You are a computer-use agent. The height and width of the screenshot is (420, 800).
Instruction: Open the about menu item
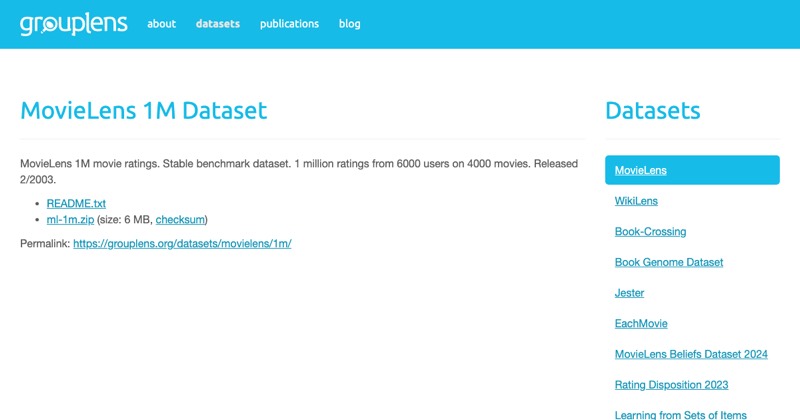point(161,24)
